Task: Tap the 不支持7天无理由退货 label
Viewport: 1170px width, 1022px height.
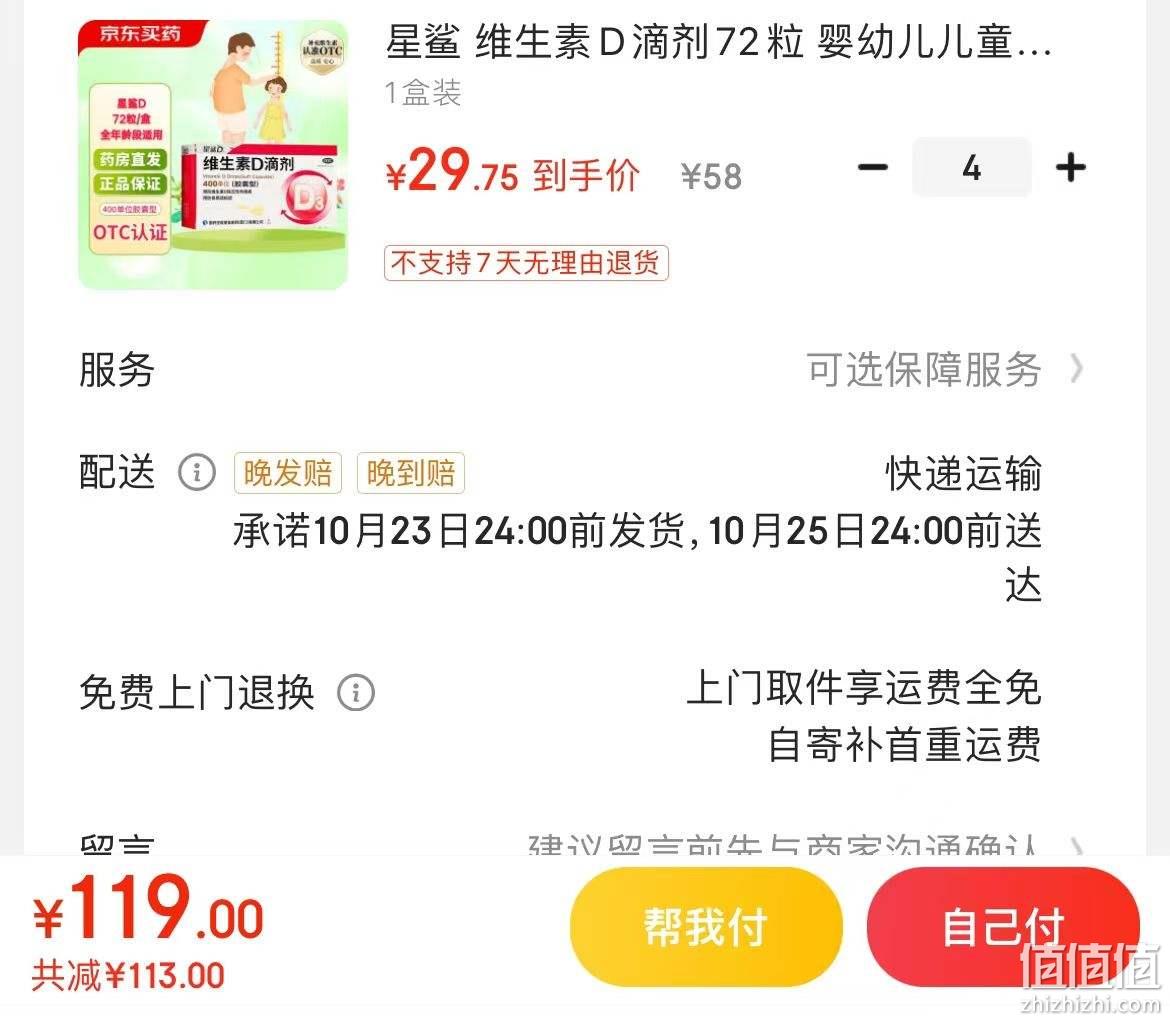Action: coord(526,263)
